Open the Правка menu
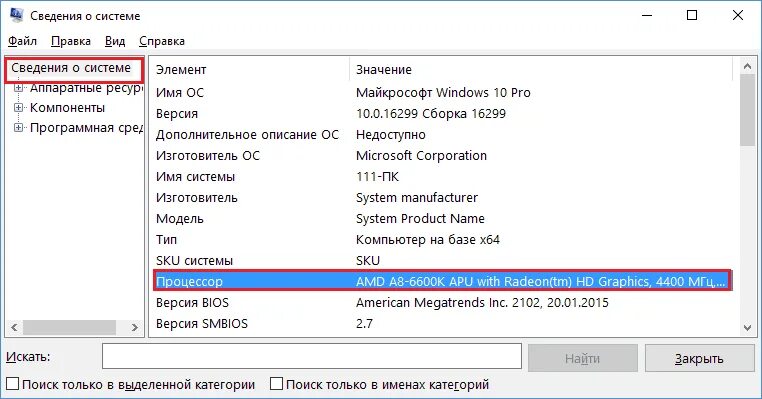Screen dimensions: 762x399 pyautogui.click(x=71, y=41)
